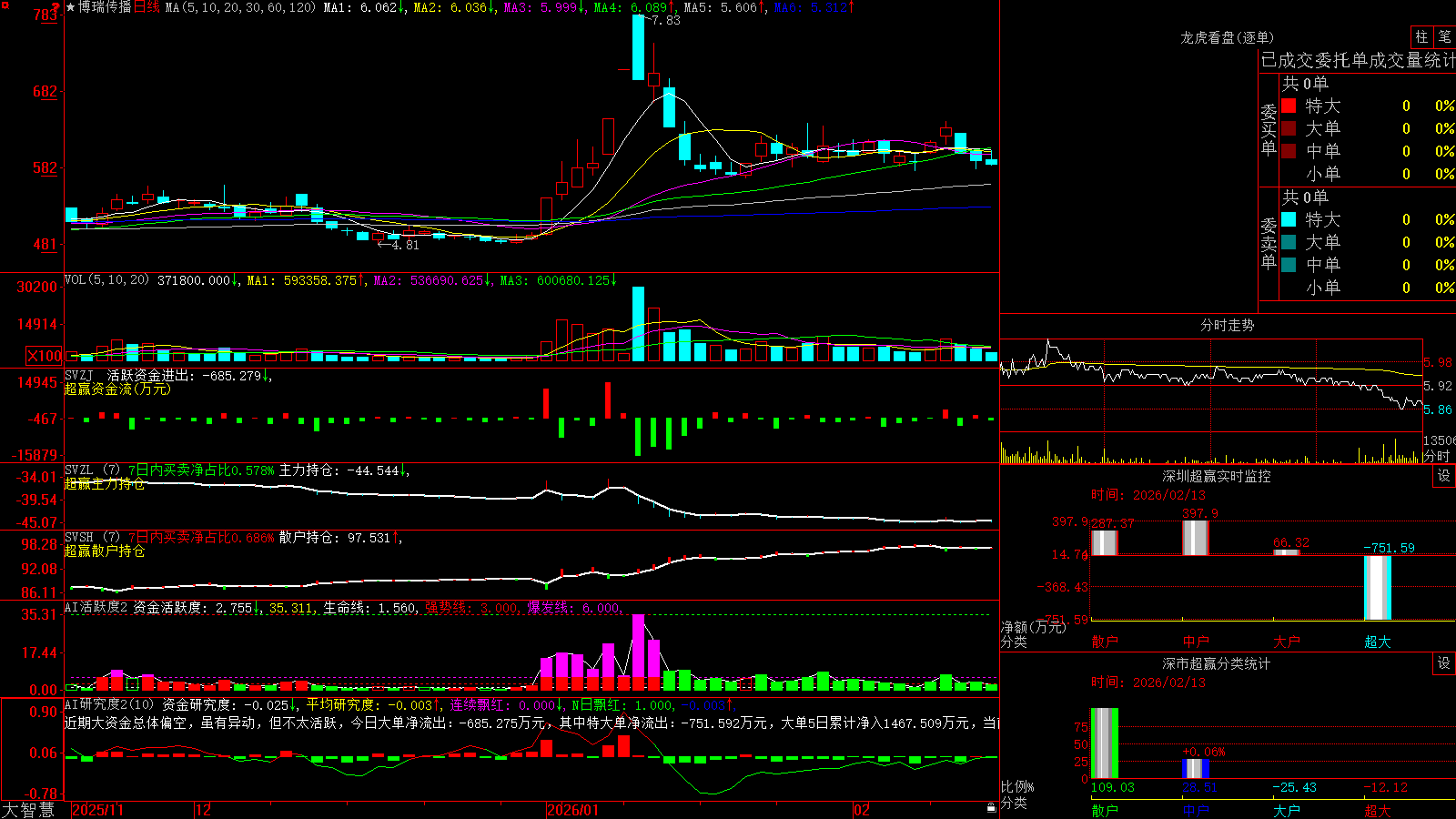Open VOL(5,10,20) indicator parameters
The height and width of the screenshot is (819, 1456).
[x=107, y=280]
